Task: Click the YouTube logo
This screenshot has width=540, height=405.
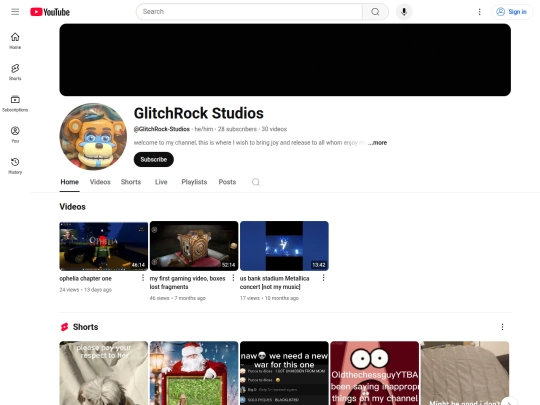Action: [x=50, y=12]
